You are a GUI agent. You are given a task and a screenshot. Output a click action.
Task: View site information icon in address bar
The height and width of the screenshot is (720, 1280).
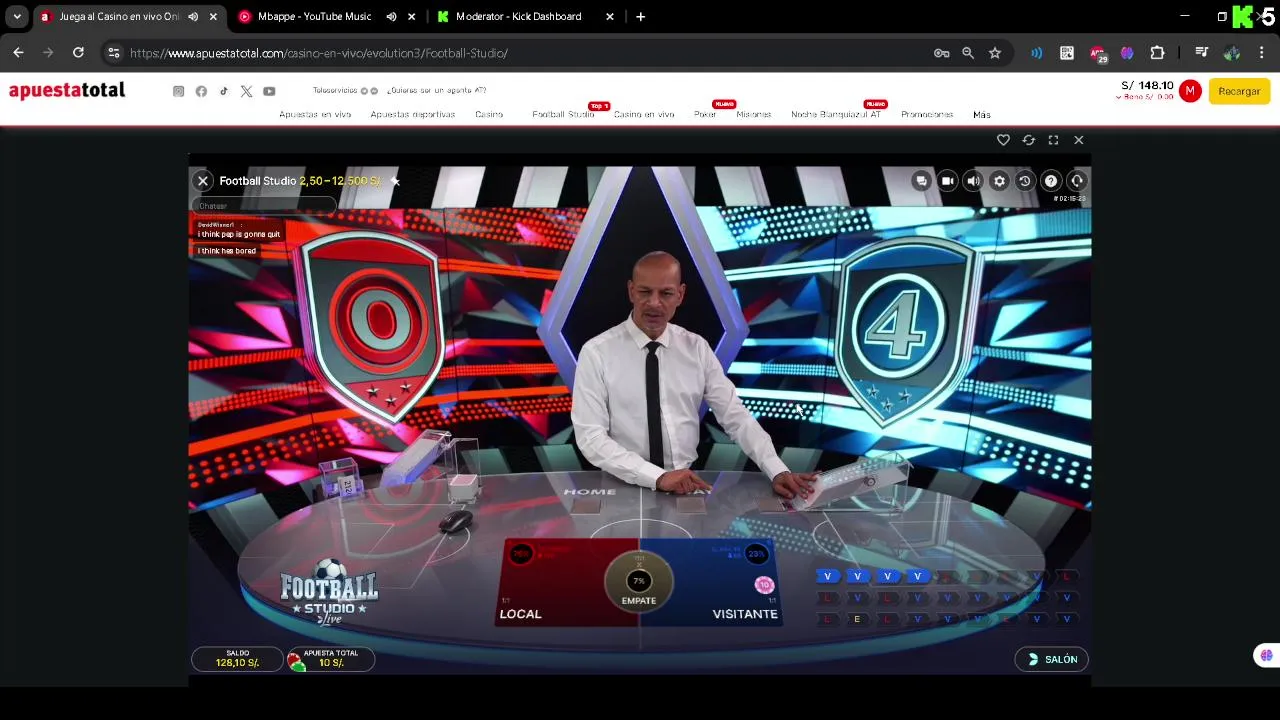(114, 53)
